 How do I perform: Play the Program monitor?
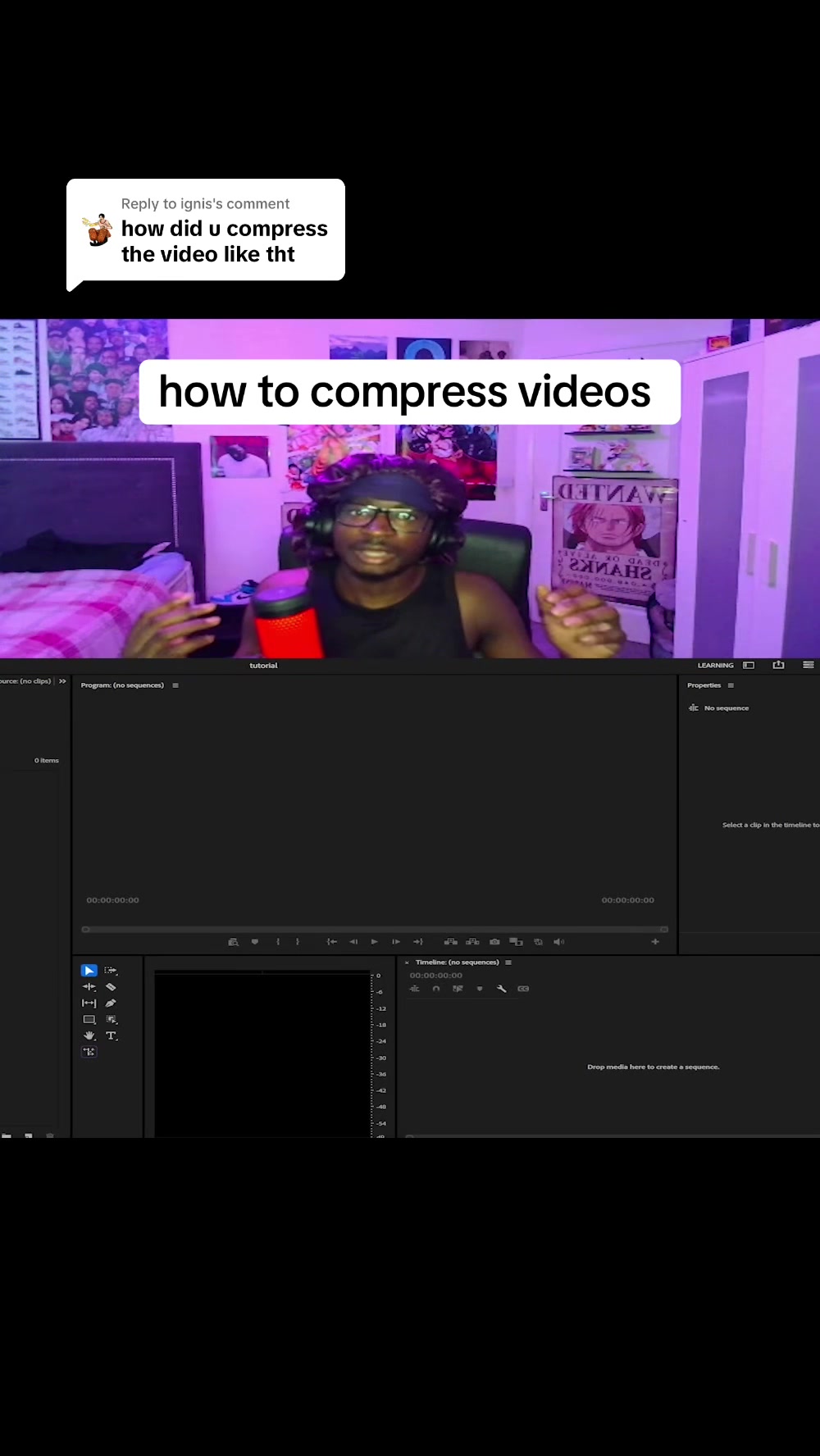tap(375, 942)
